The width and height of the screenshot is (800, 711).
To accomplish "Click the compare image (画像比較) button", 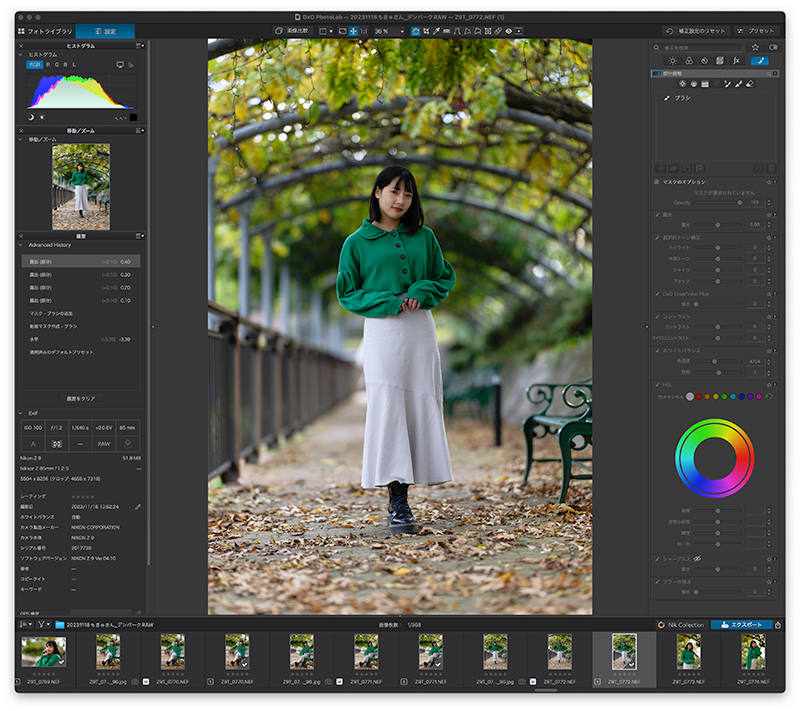I will (292, 31).
